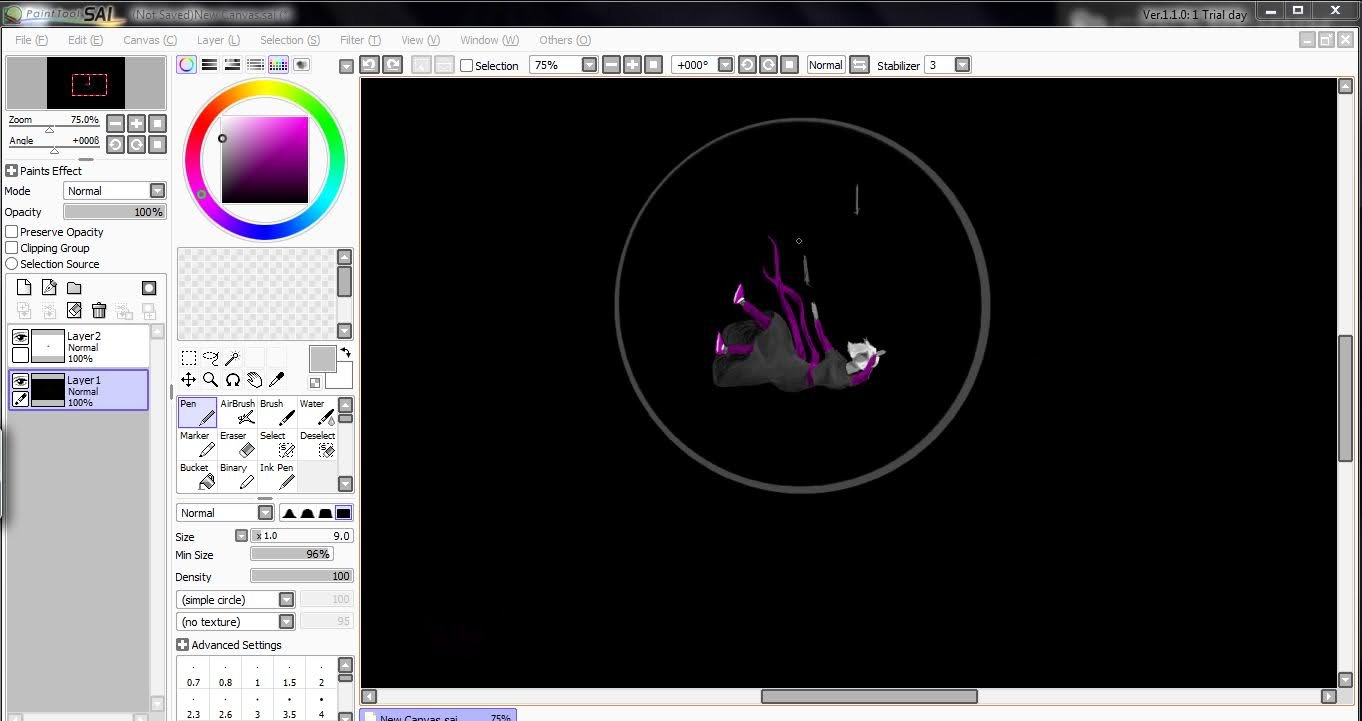Open the Filter menu
This screenshot has width=1362, height=721.
click(359, 40)
